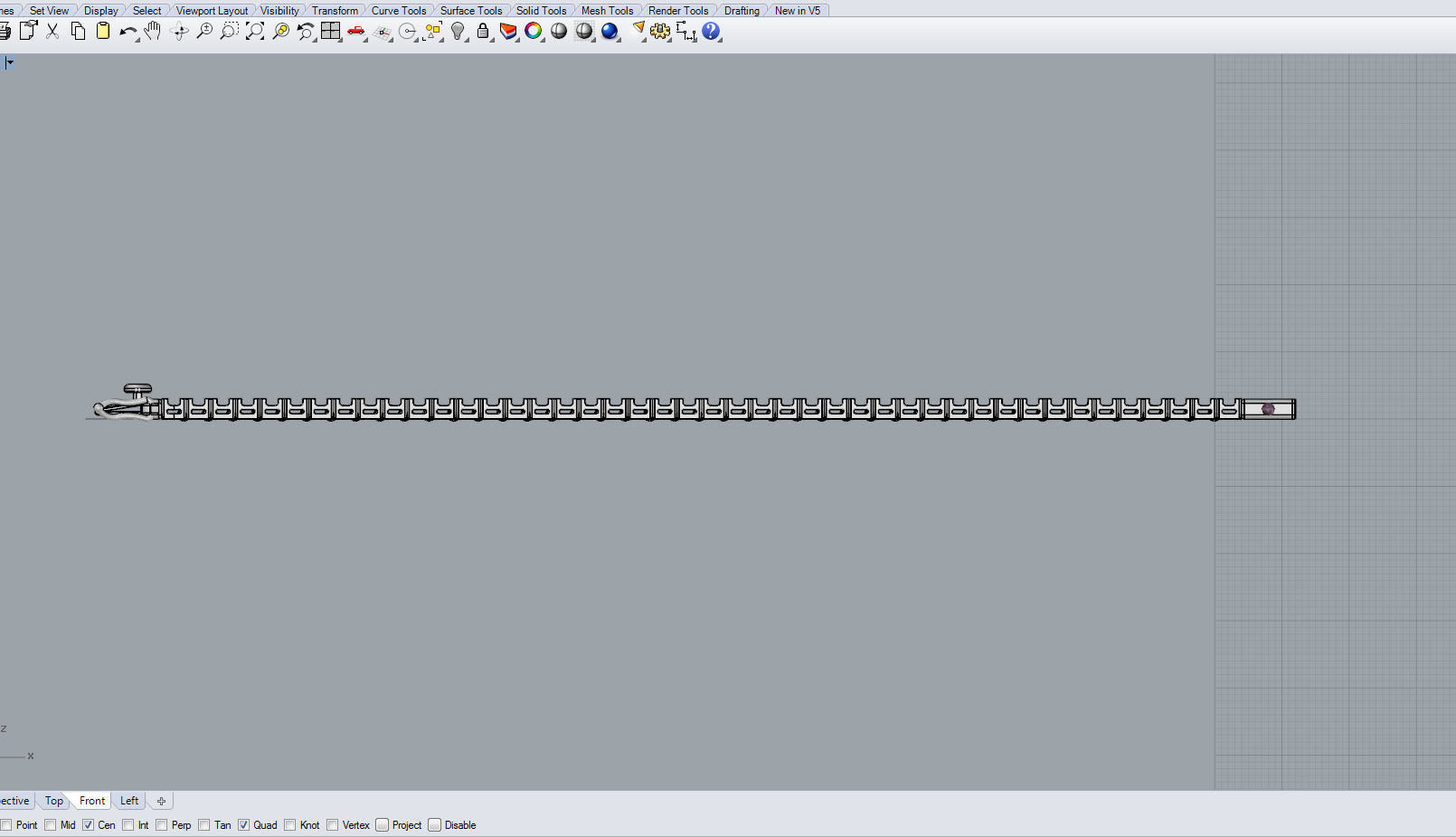Click the Lock Objects padlock icon

pyautogui.click(x=483, y=32)
